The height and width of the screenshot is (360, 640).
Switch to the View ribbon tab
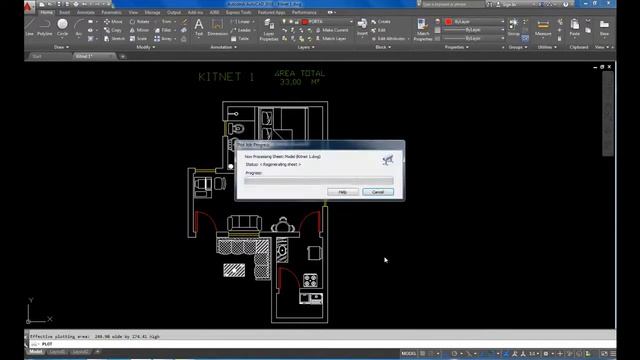coord(133,13)
